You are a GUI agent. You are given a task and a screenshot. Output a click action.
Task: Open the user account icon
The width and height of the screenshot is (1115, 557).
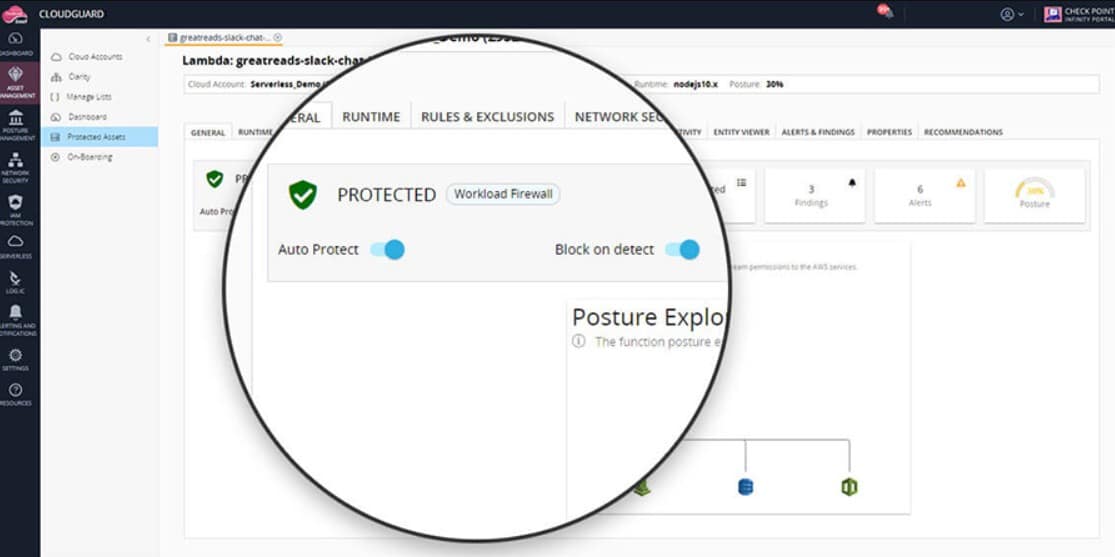[x=1007, y=14]
